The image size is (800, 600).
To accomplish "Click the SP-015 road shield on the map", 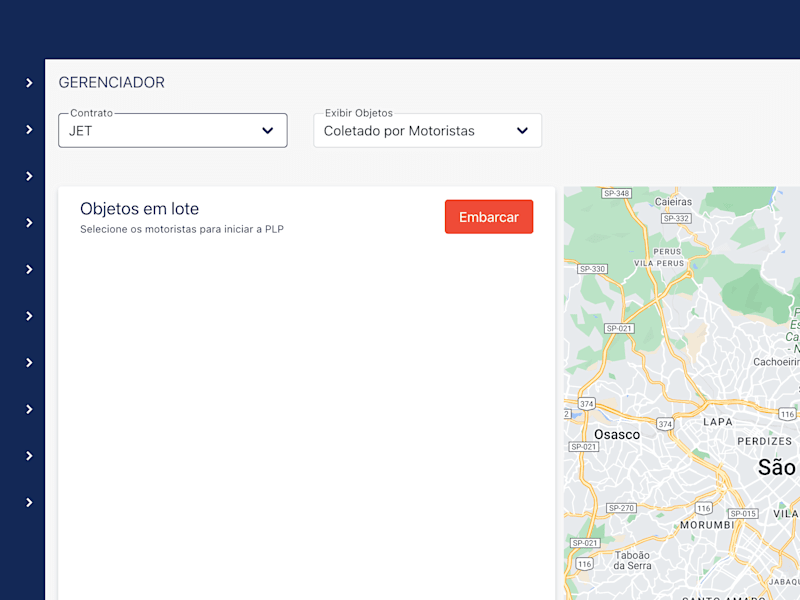I will 743,513.
